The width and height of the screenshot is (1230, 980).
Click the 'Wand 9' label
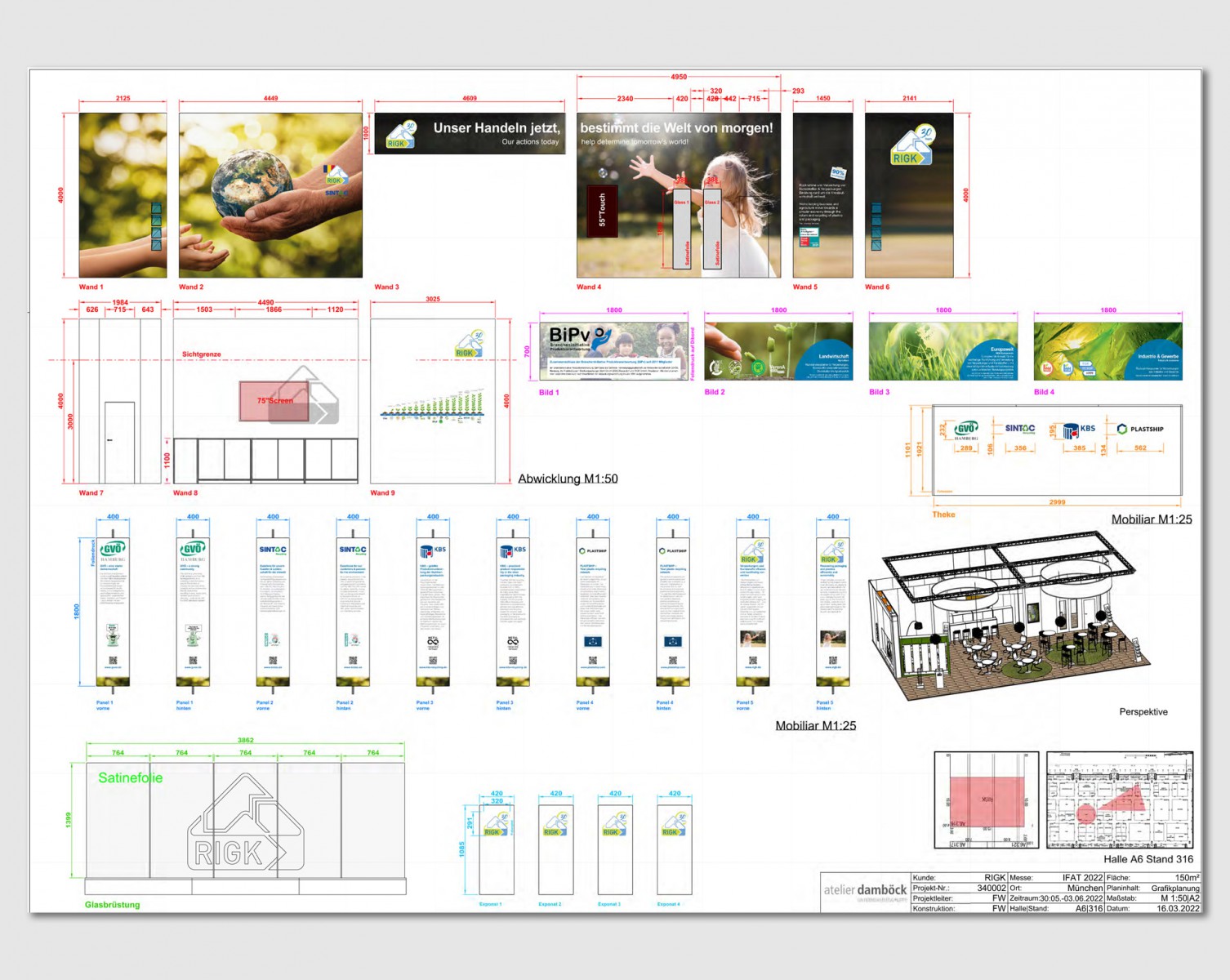[384, 492]
